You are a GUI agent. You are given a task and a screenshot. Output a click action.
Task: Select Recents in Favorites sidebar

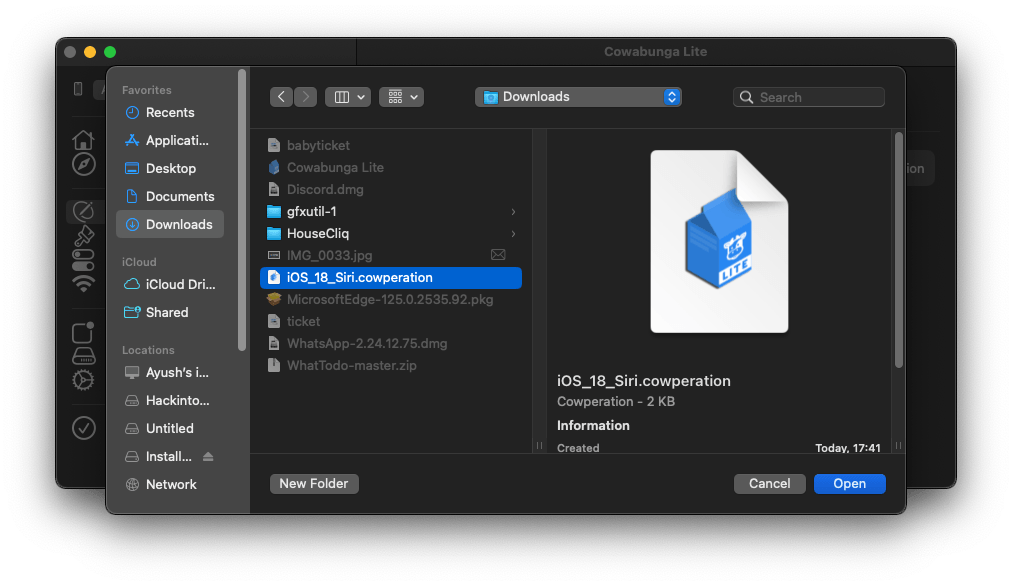pos(170,112)
